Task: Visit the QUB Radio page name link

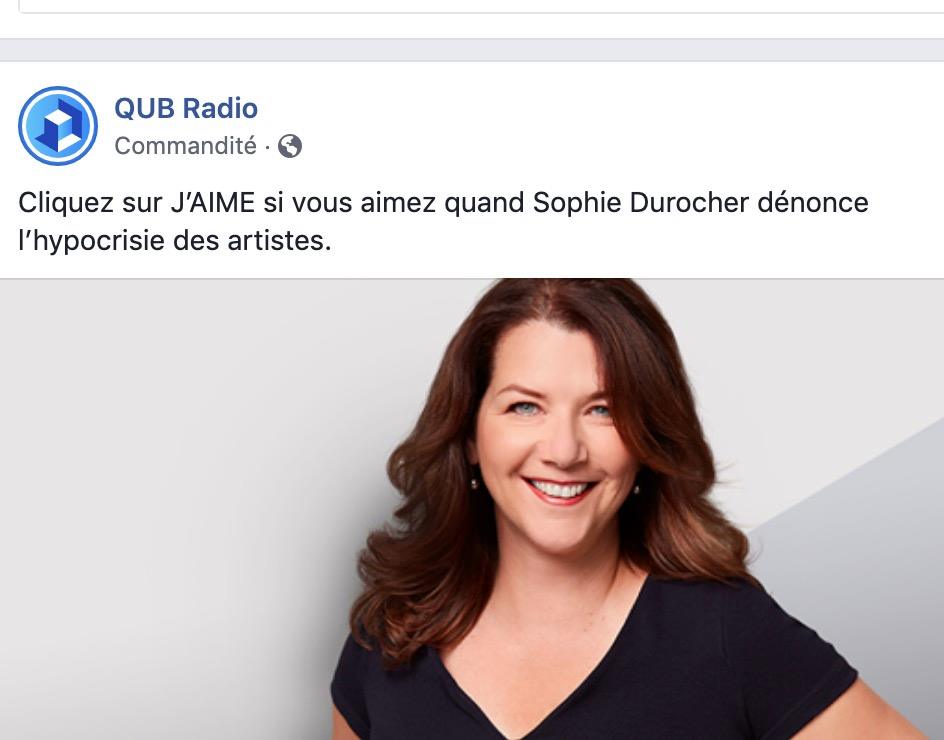Action: [x=186, y=108]
